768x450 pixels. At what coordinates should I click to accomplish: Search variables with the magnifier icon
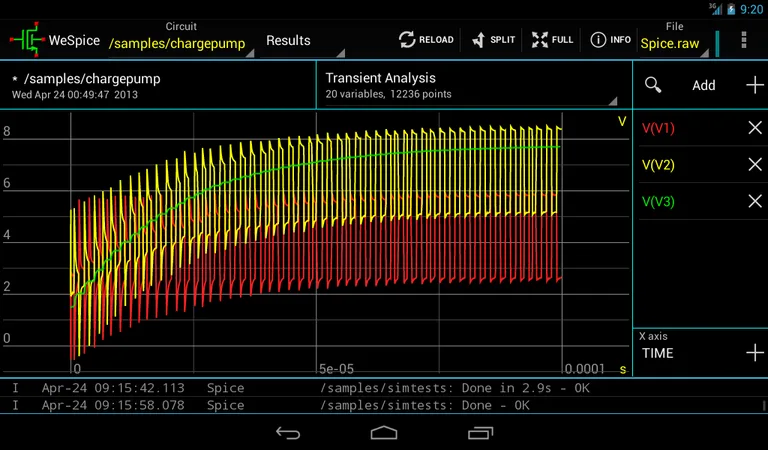[653, 85]
